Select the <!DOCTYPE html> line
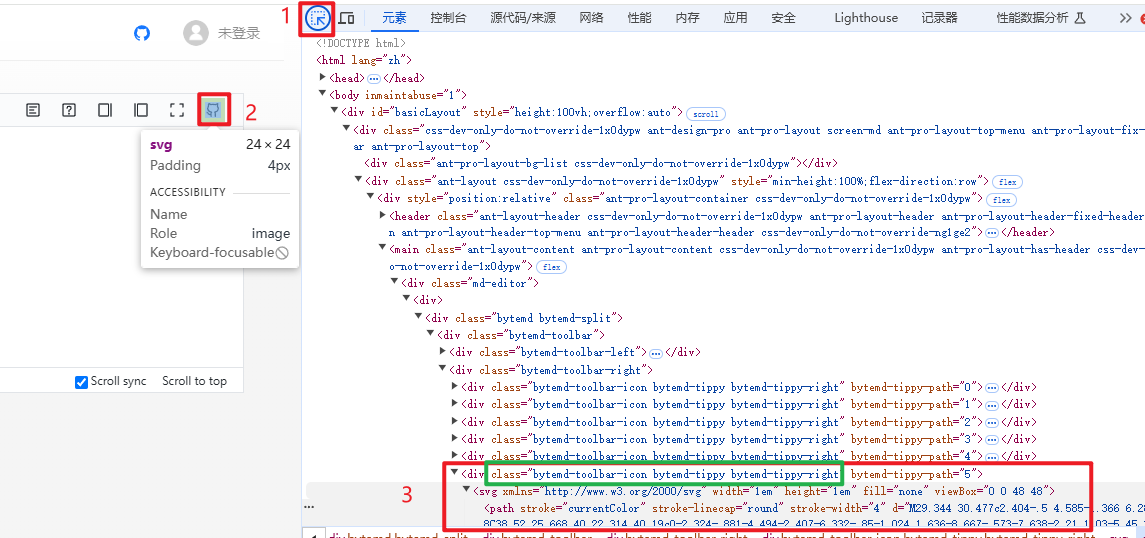The image size is (1145, 538). click(x=361, y=44)
